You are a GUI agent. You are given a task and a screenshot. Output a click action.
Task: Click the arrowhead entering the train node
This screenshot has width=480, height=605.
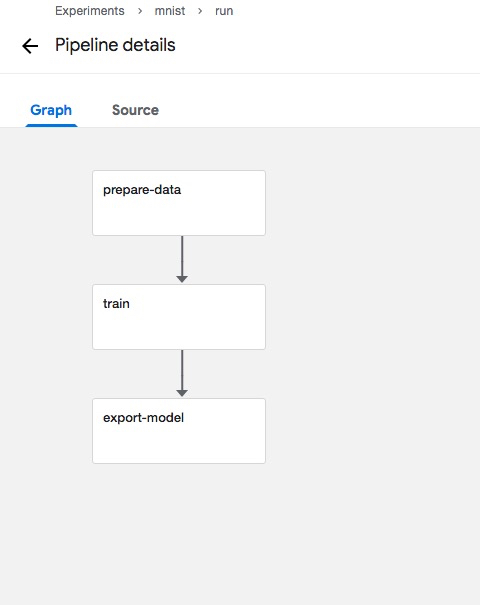coord(182,279)
